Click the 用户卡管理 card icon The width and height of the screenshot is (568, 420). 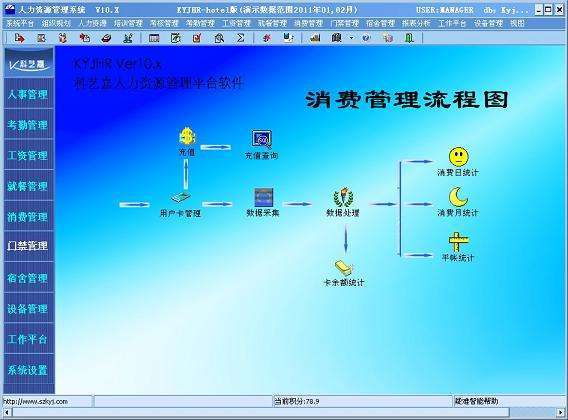[180, 198]
